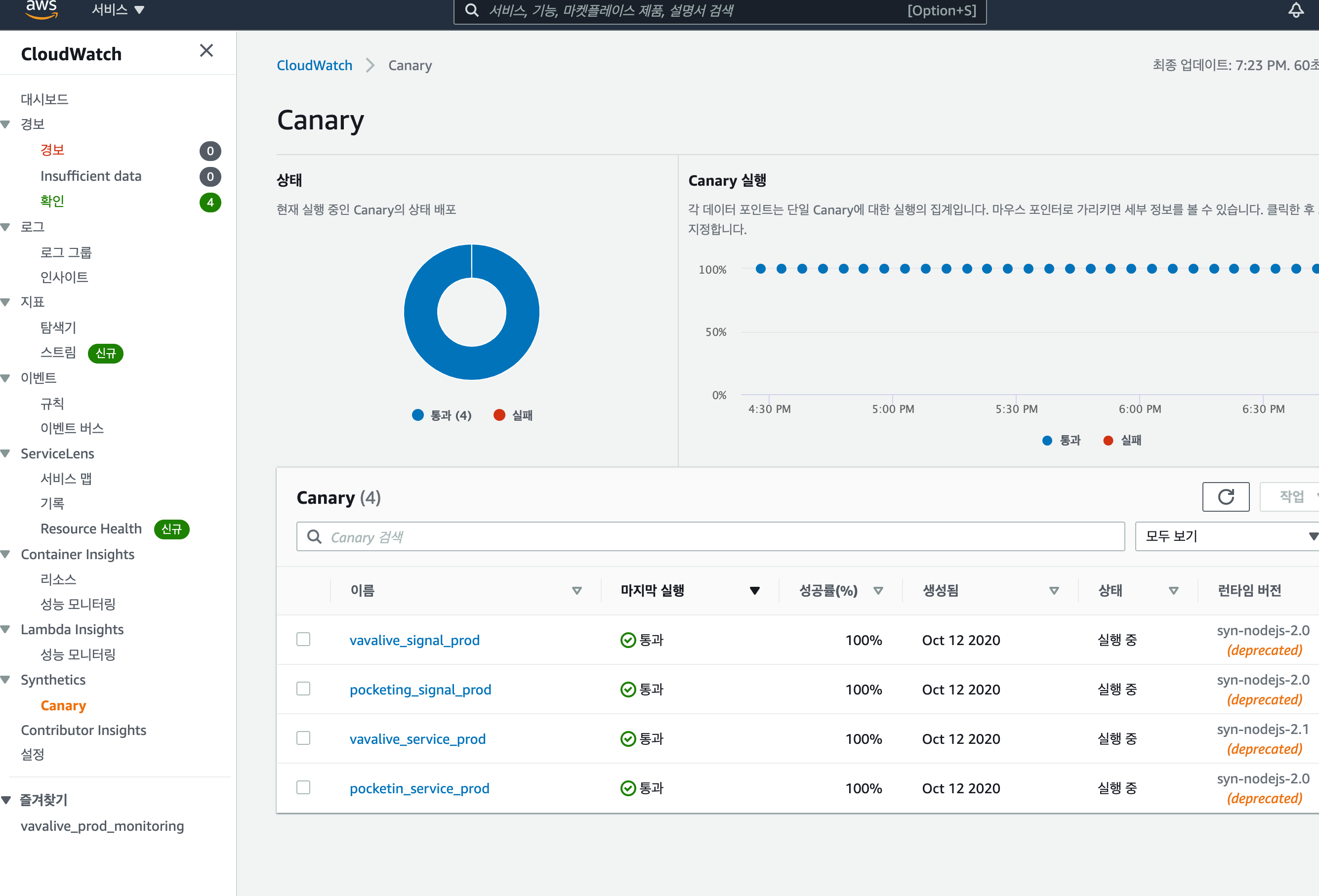Refresh the Canary list
This screenshot has height=896, width=1319.
pyautogui.click(x=1226, y=496)
